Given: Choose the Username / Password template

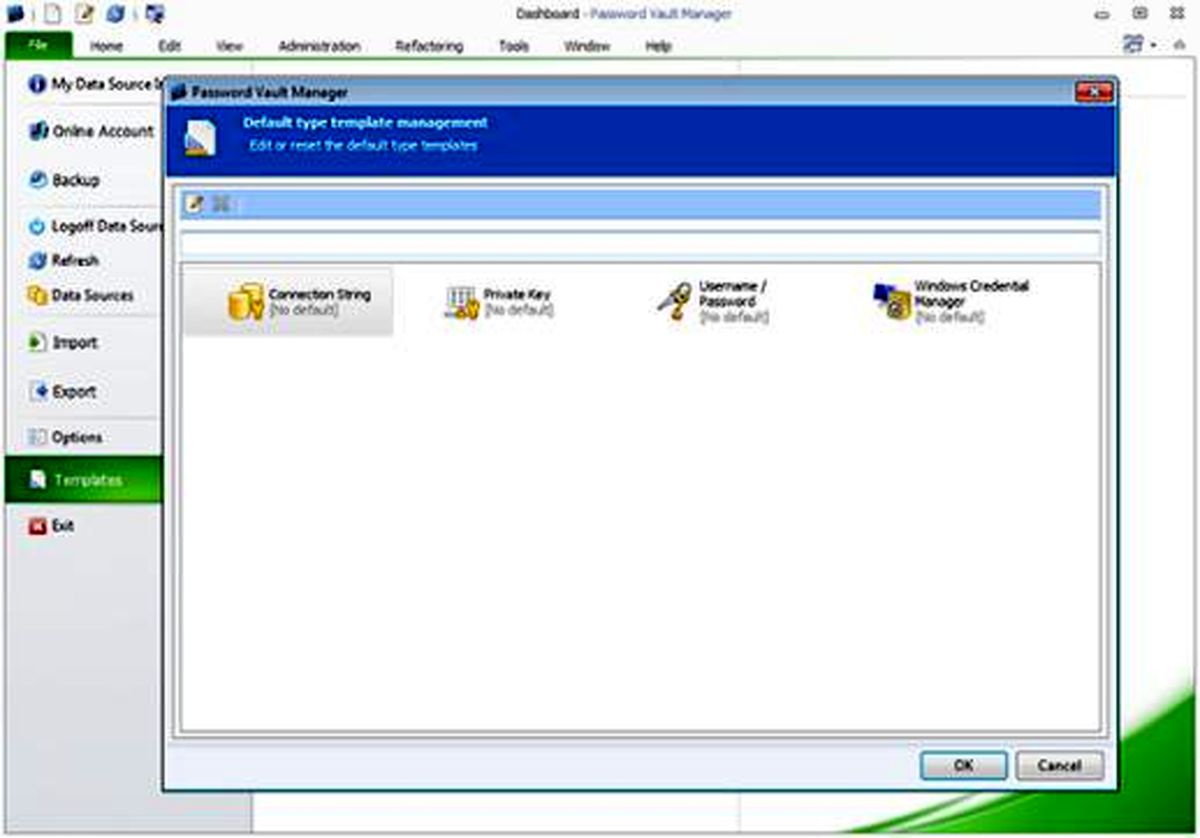Looking at the screenshot, I should coord(675,301).
